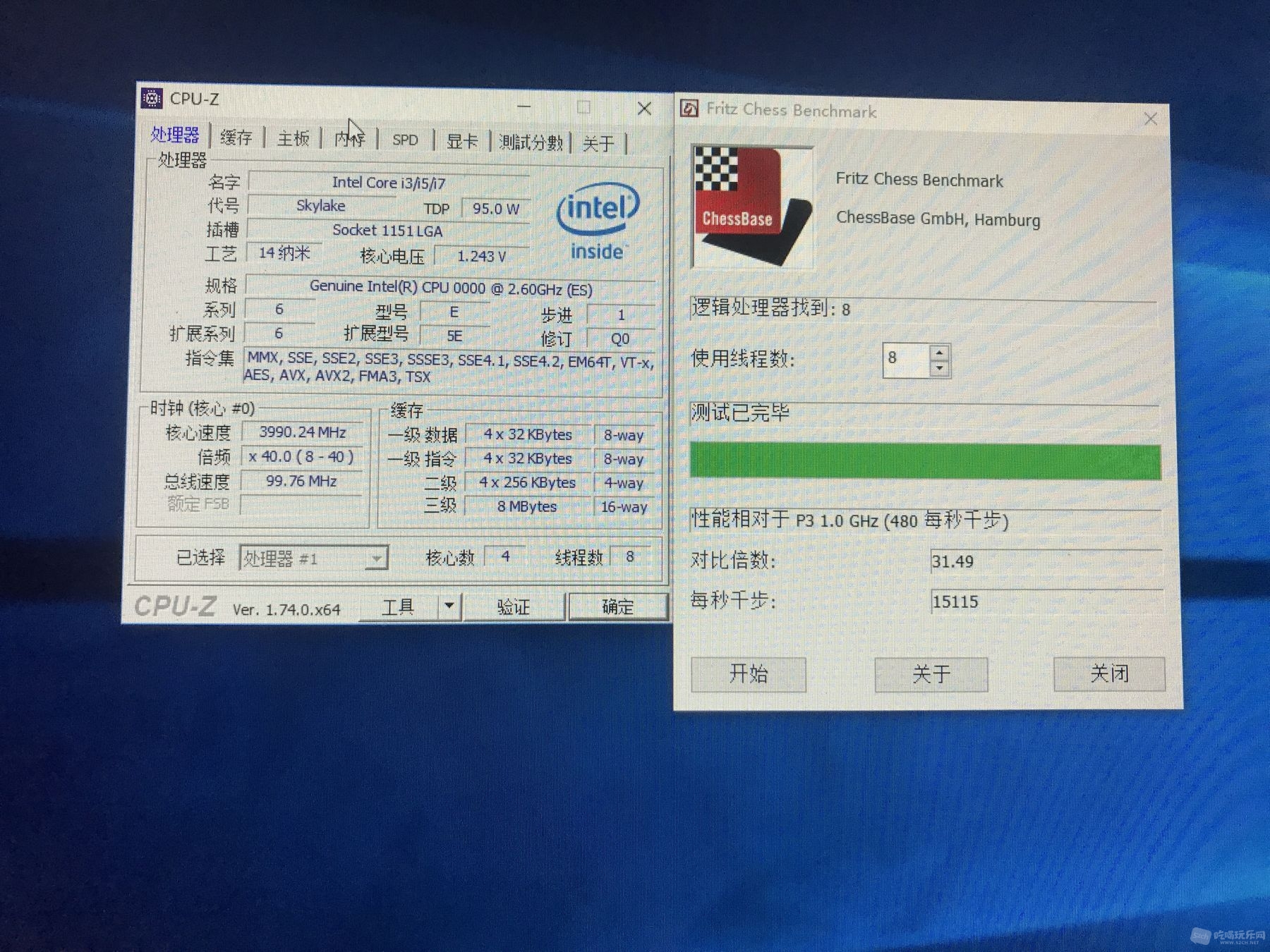The image size is (1270, 952).
Task: Click the 线程数 value 8 in CPU-Z
Action: pyautogui.click(x=630, y=556)
